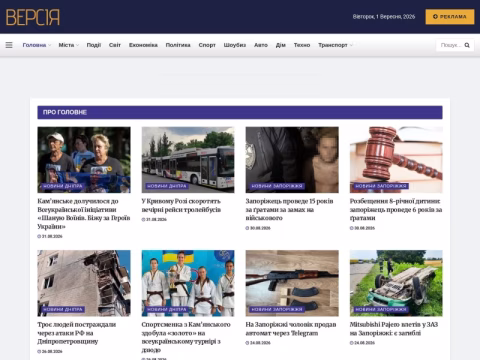480x360 pixels.
Task: Open the Міста menu item
Action: coord(66,45)
